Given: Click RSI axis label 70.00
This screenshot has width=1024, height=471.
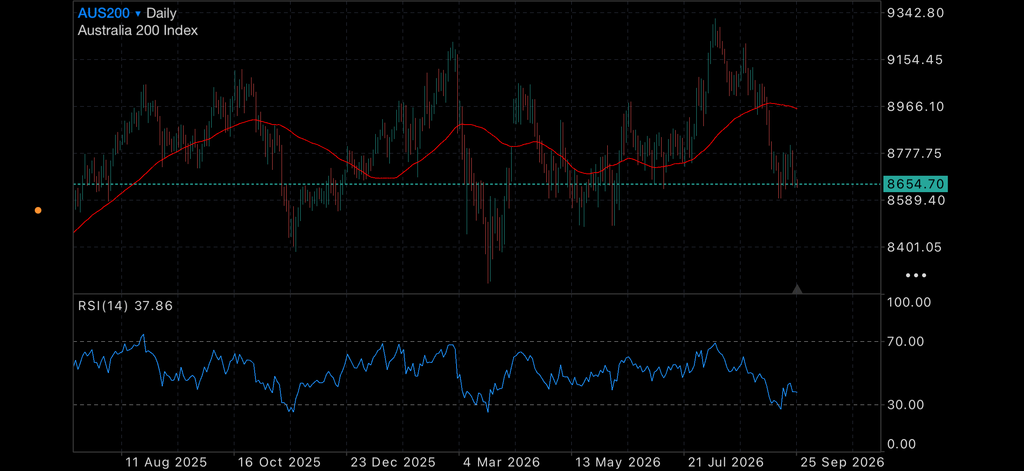Looking at the screenshot, I should coord(905,341).
